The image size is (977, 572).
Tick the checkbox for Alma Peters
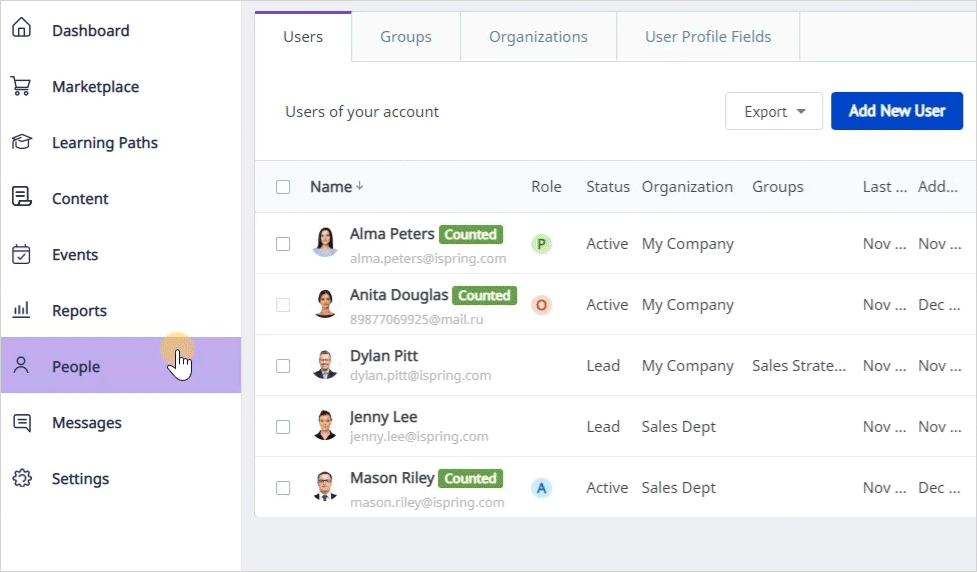[x=283, y=244]
